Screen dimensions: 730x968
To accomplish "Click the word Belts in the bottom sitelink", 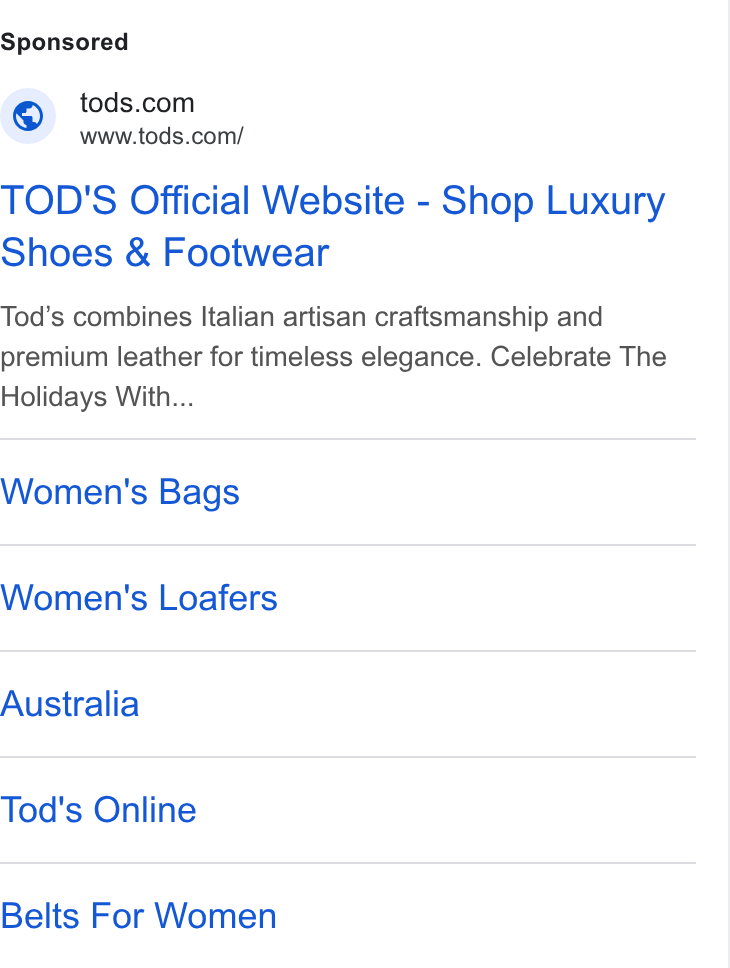I will point(41,916).
